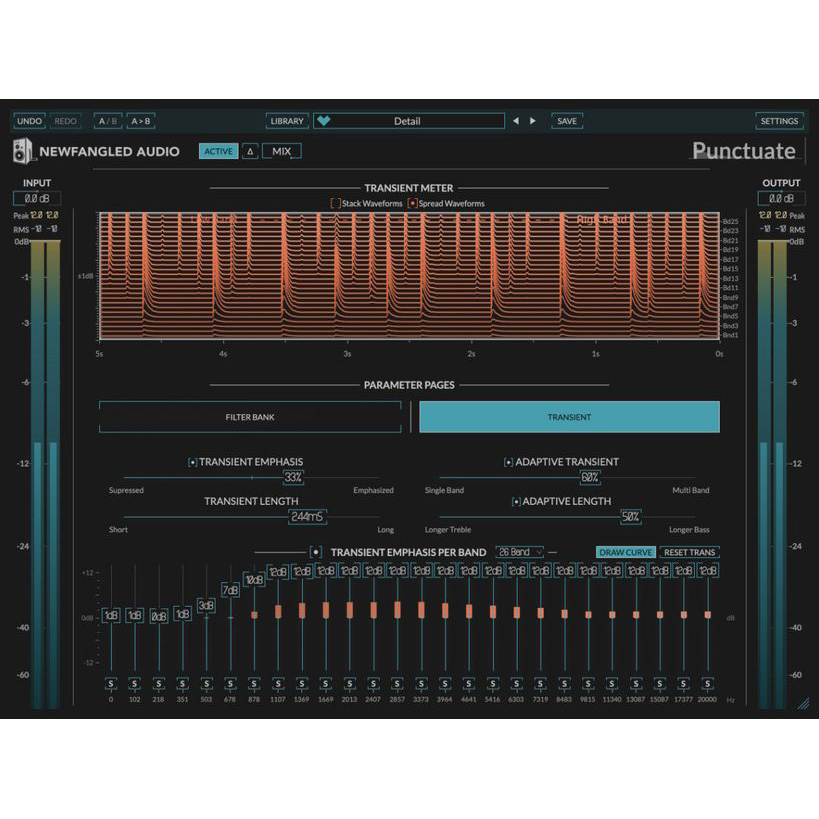Click the REDO button

pos(65,121)
